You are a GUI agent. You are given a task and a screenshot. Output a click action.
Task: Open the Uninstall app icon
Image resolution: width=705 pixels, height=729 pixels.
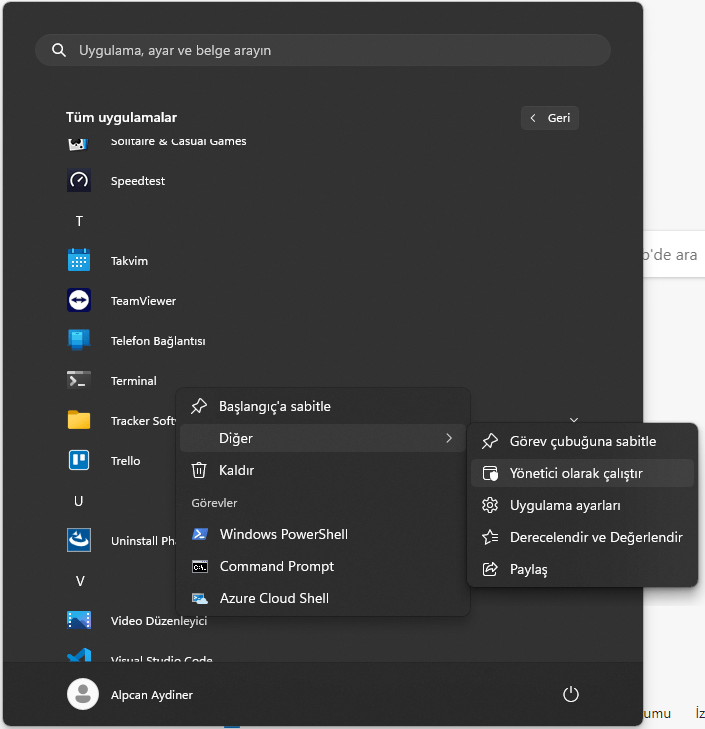point(79,540)
